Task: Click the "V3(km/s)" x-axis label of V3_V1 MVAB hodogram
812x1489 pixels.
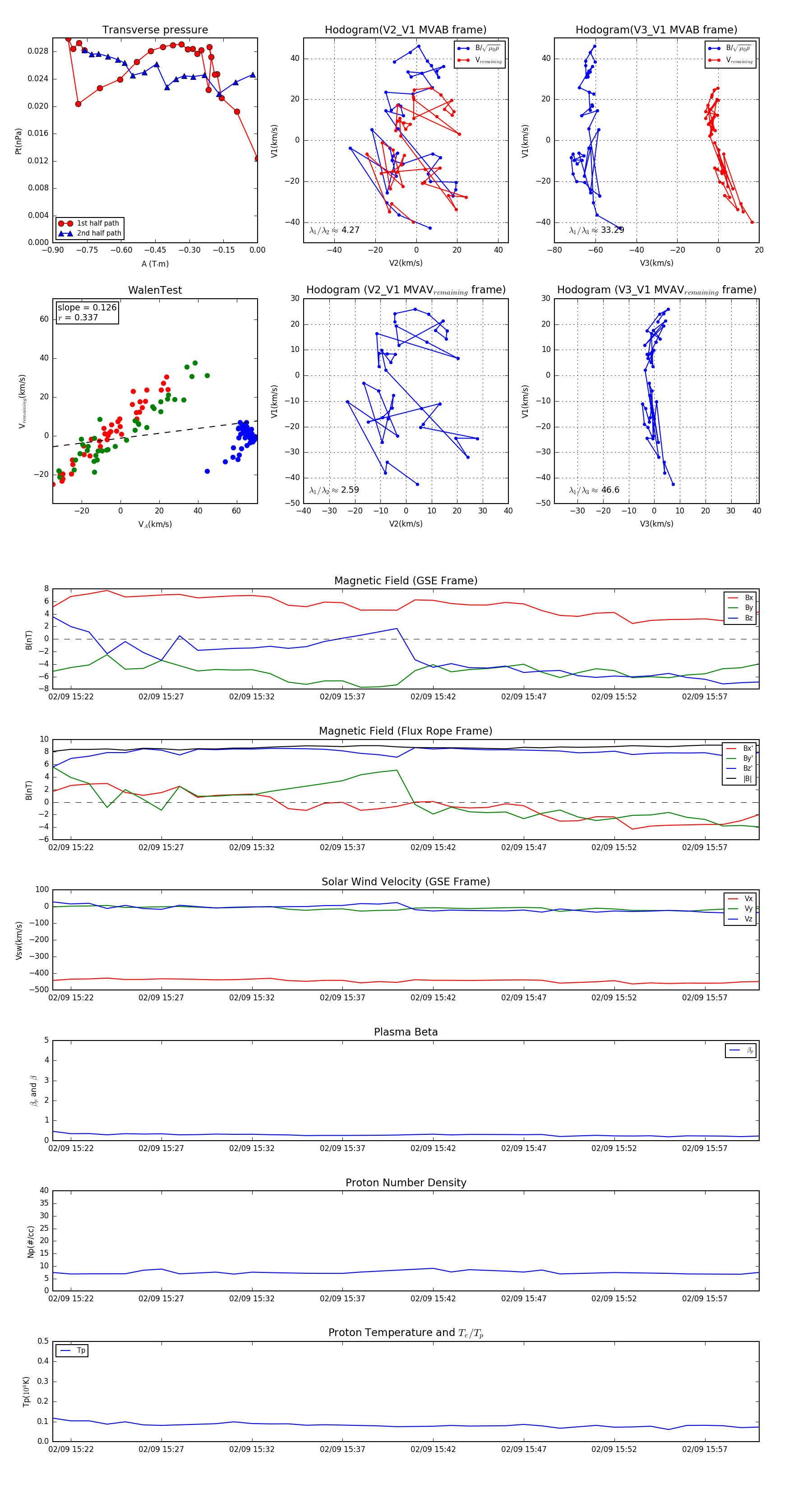Action: click(x=656, y=264)
